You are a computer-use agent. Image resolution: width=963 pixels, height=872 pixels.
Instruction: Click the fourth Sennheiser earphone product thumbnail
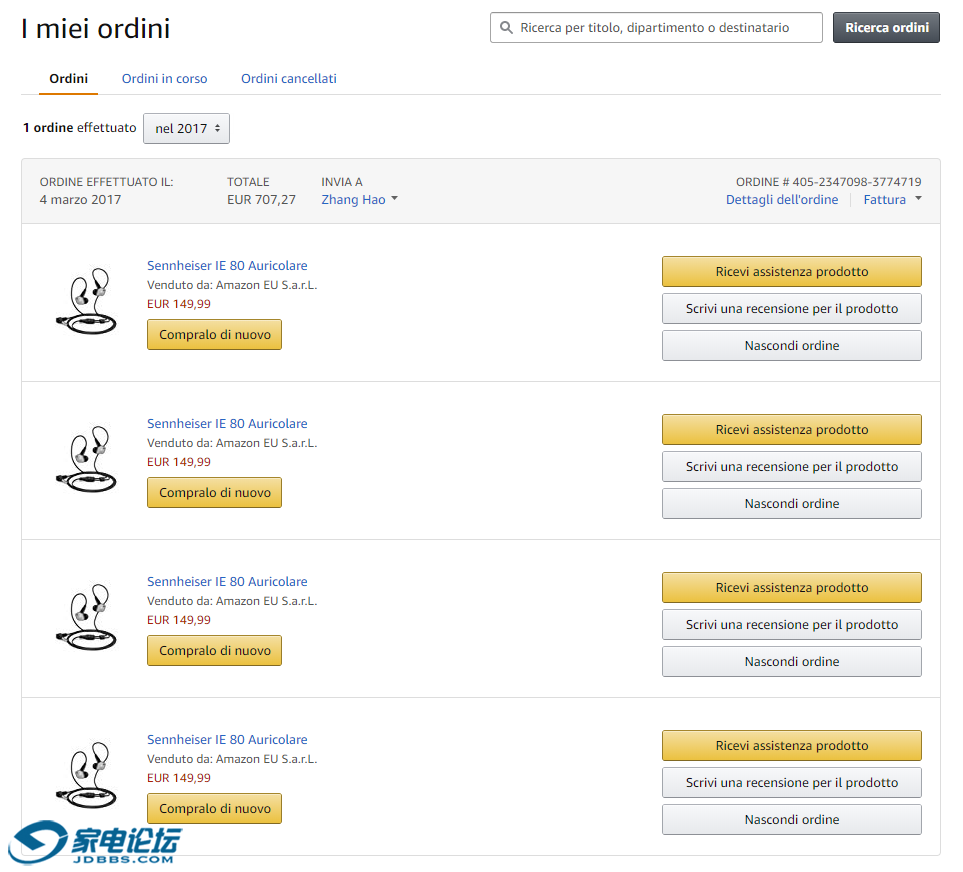click(x=86, y=773)
